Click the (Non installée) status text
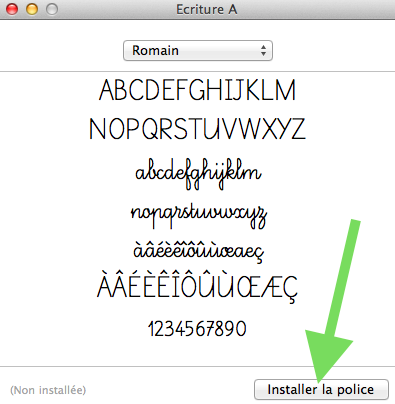The image size is (395, 404). [48, 390]
